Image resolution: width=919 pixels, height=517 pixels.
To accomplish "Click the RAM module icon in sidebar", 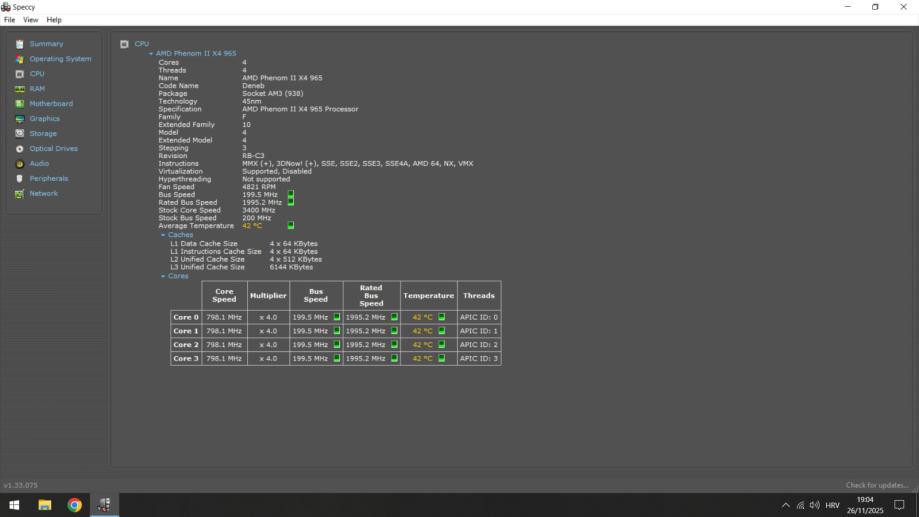I will point(19,89).
